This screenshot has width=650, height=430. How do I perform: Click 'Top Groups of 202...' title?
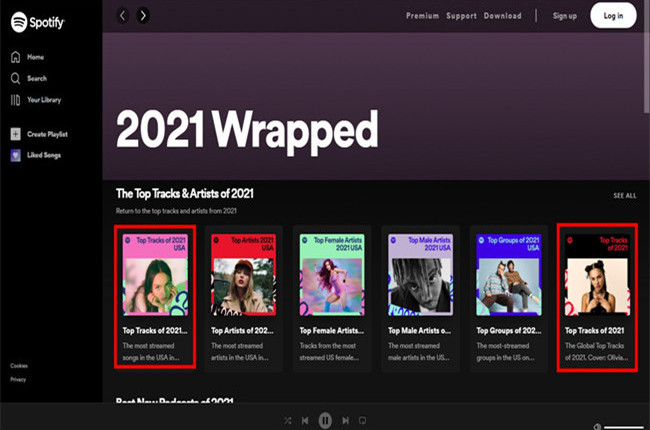coord(509,330)
